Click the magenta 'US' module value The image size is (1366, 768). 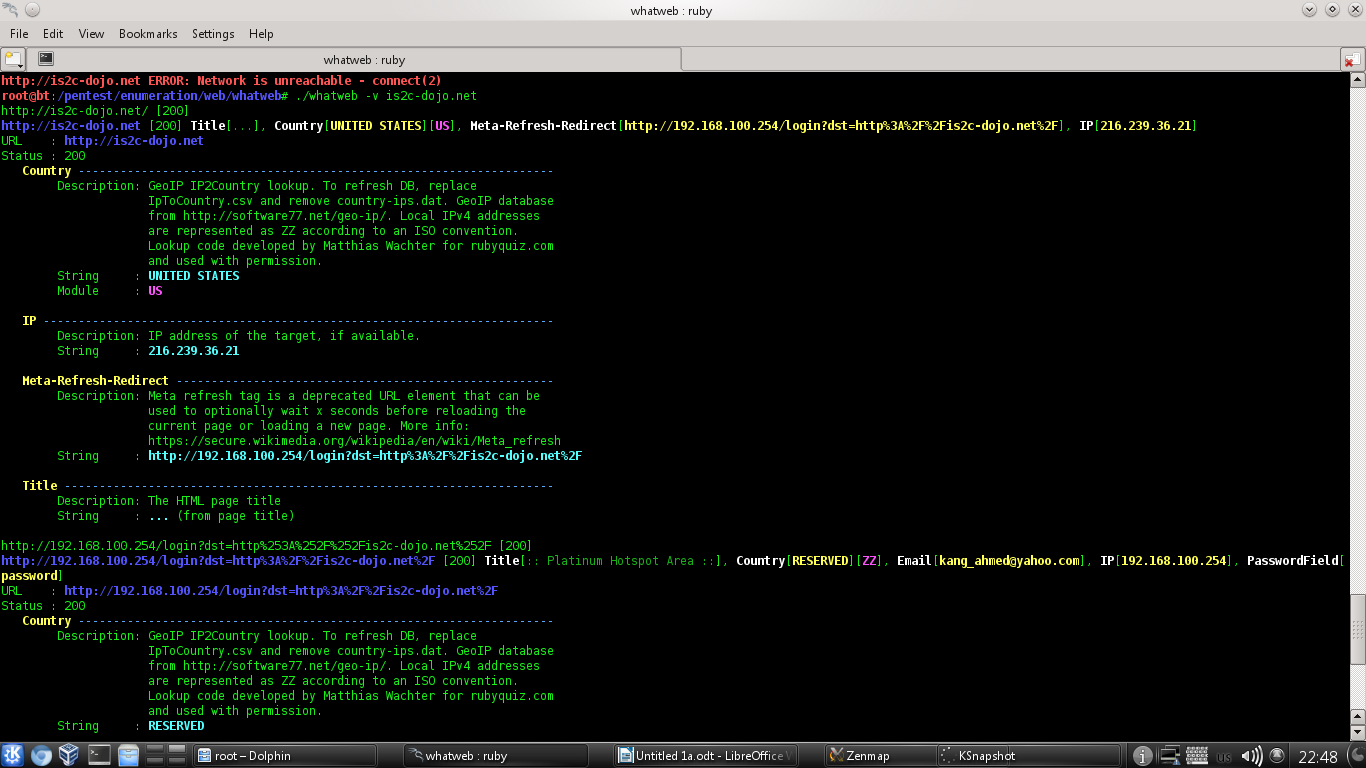coord(155,290)
